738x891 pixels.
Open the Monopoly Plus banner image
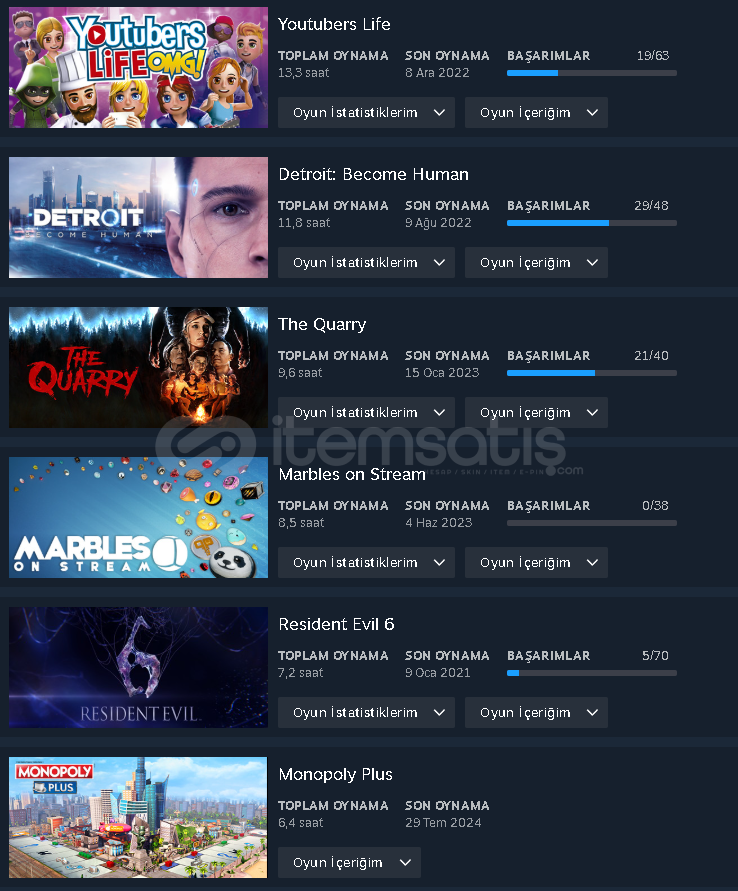point(138,817)
